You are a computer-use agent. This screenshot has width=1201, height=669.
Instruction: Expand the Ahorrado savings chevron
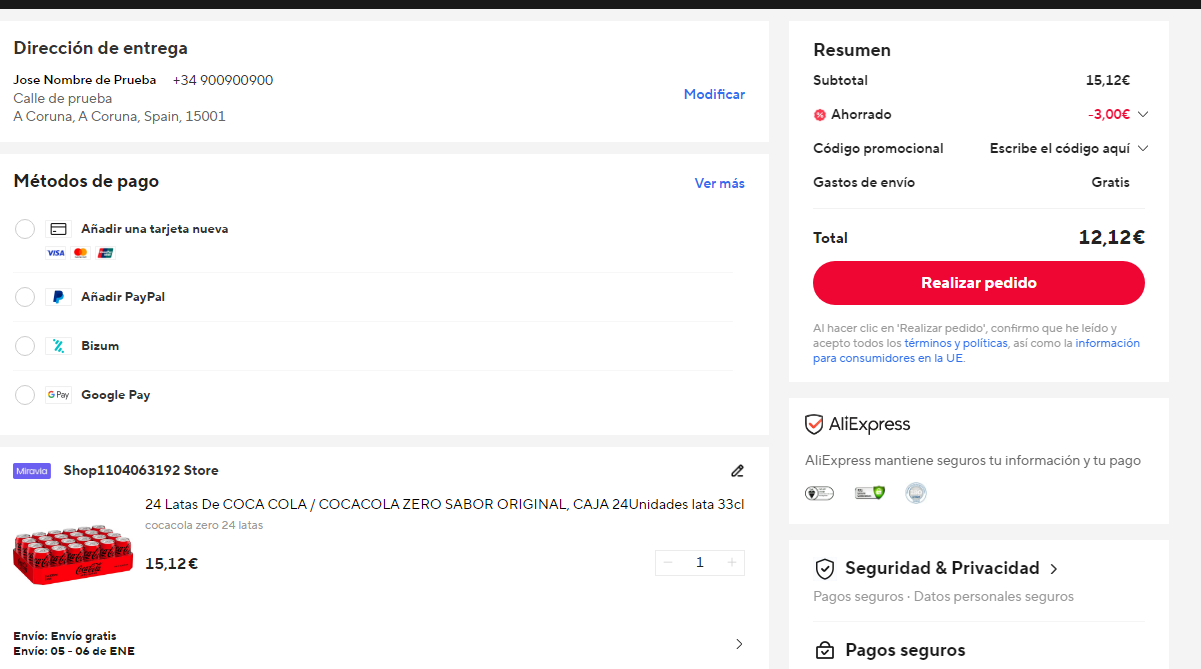[x=1143, y=114]
